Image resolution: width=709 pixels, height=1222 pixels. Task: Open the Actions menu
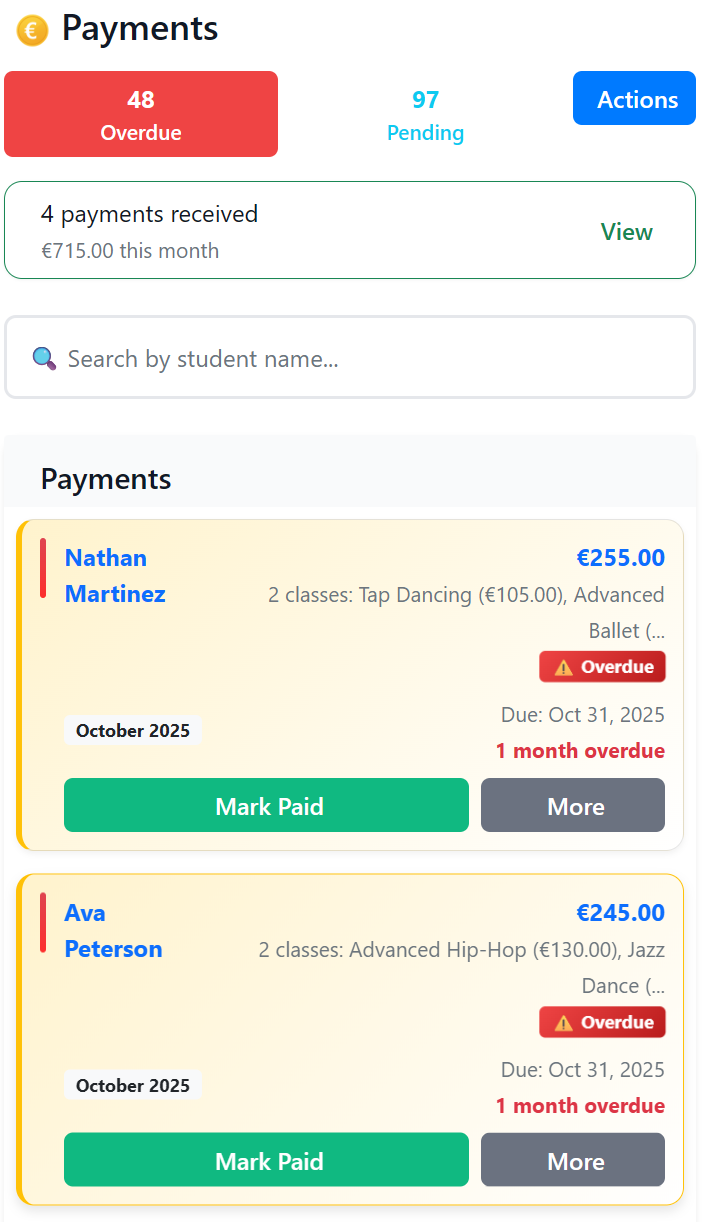tap(633, 98)
